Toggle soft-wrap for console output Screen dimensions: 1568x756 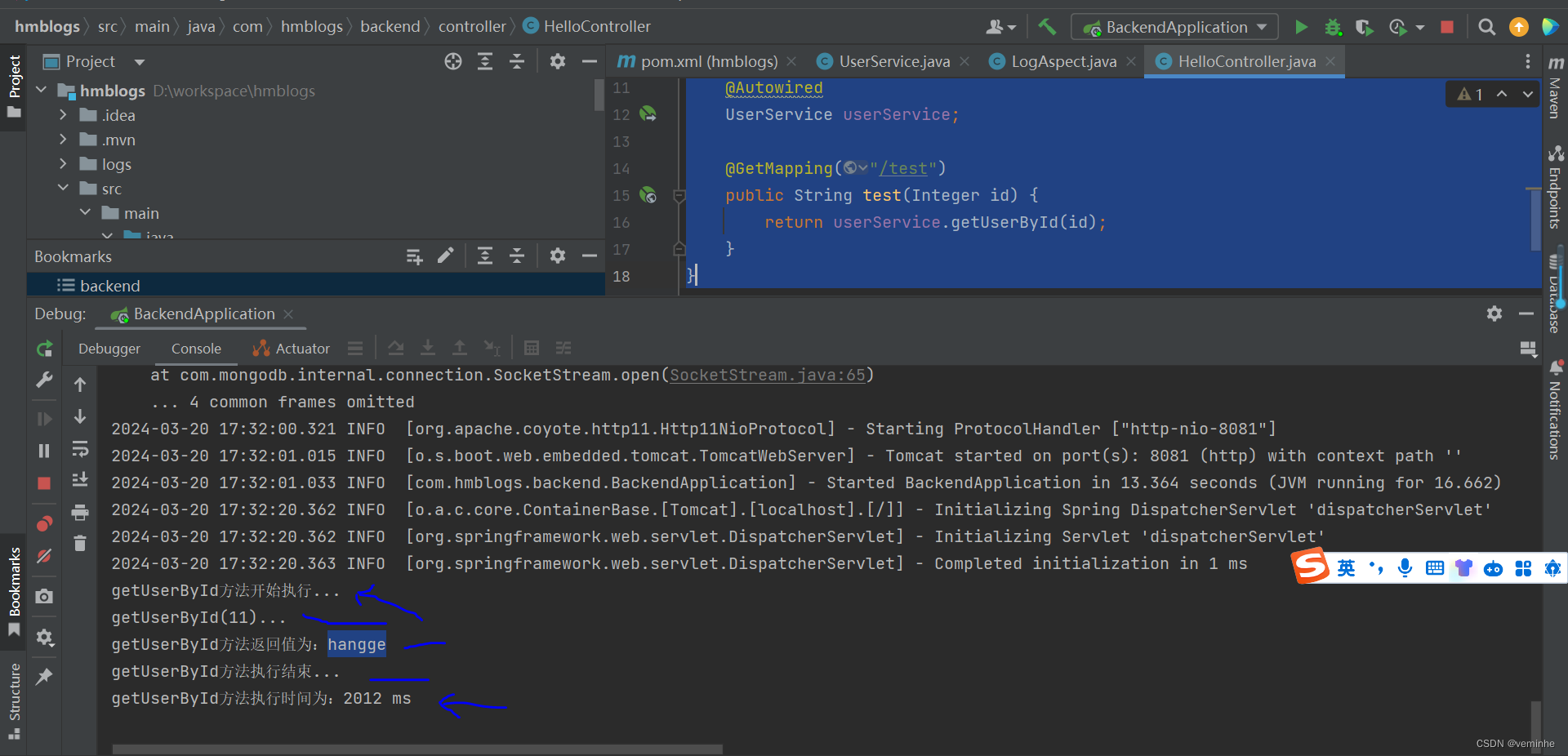point(79,450)
